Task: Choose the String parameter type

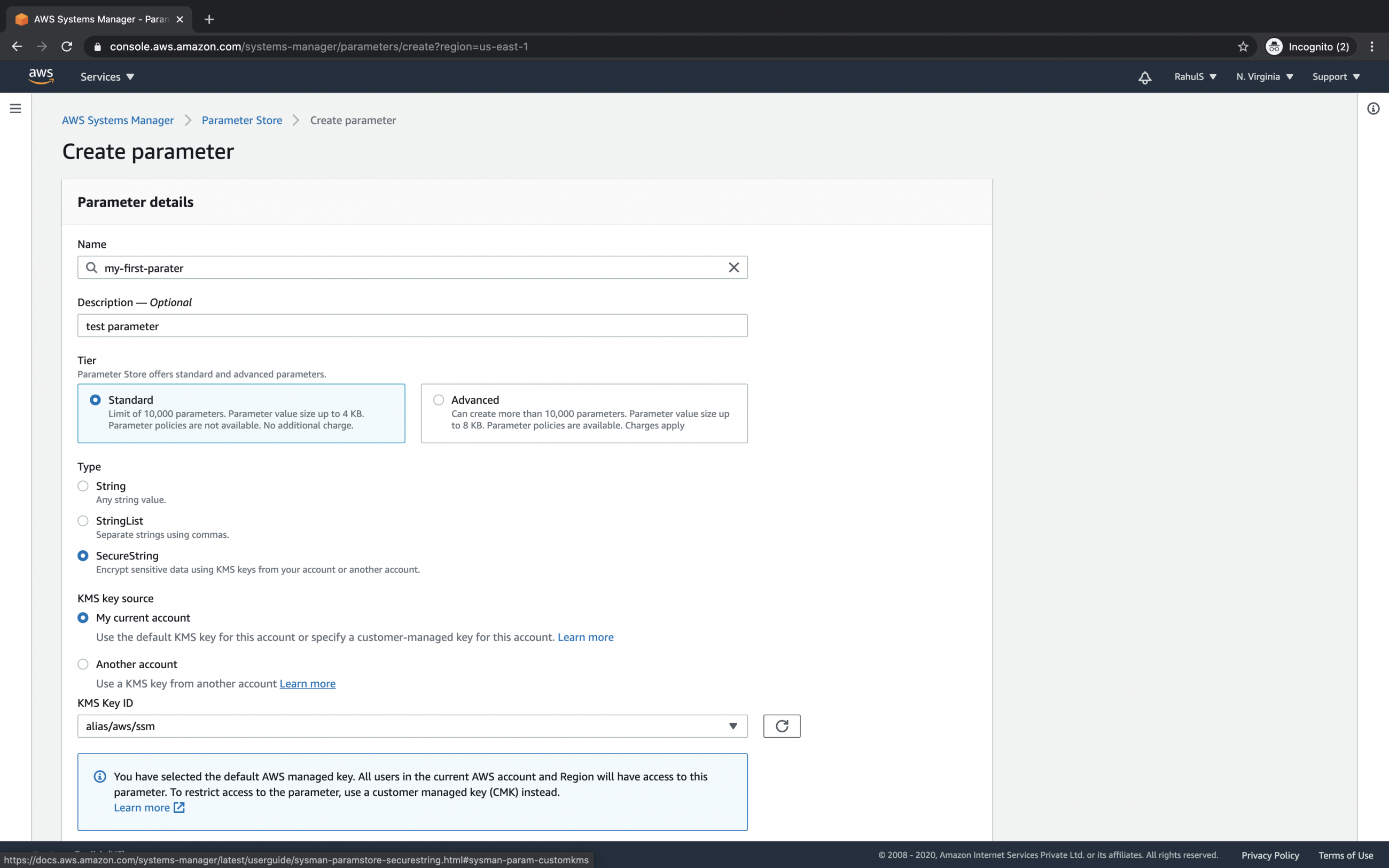Action: pyautogui.click(x=83, y=486)
